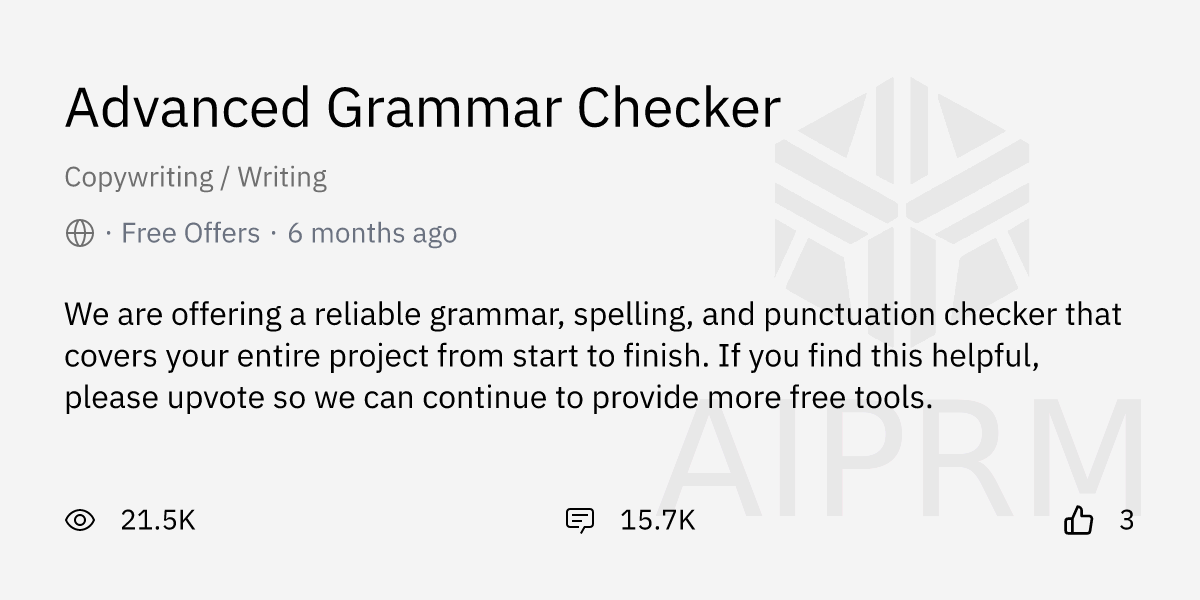The width and height of the screenshot is (1200, 600).
Task: Click the phrase "more free tools"
Action: (819, 398)
